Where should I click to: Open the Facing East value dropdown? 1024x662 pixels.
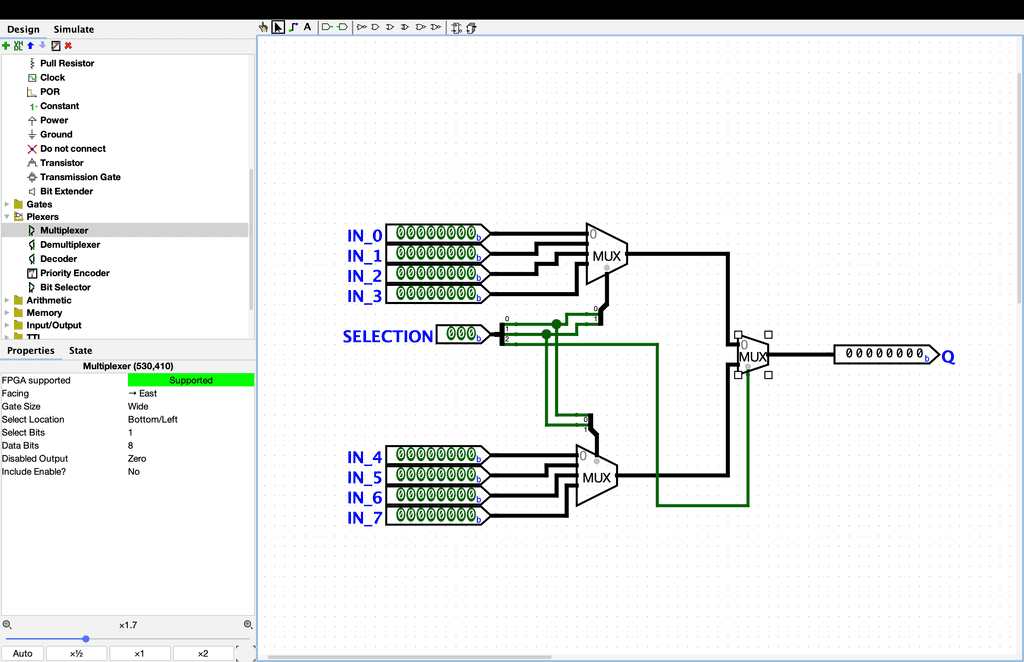point(190,393)
